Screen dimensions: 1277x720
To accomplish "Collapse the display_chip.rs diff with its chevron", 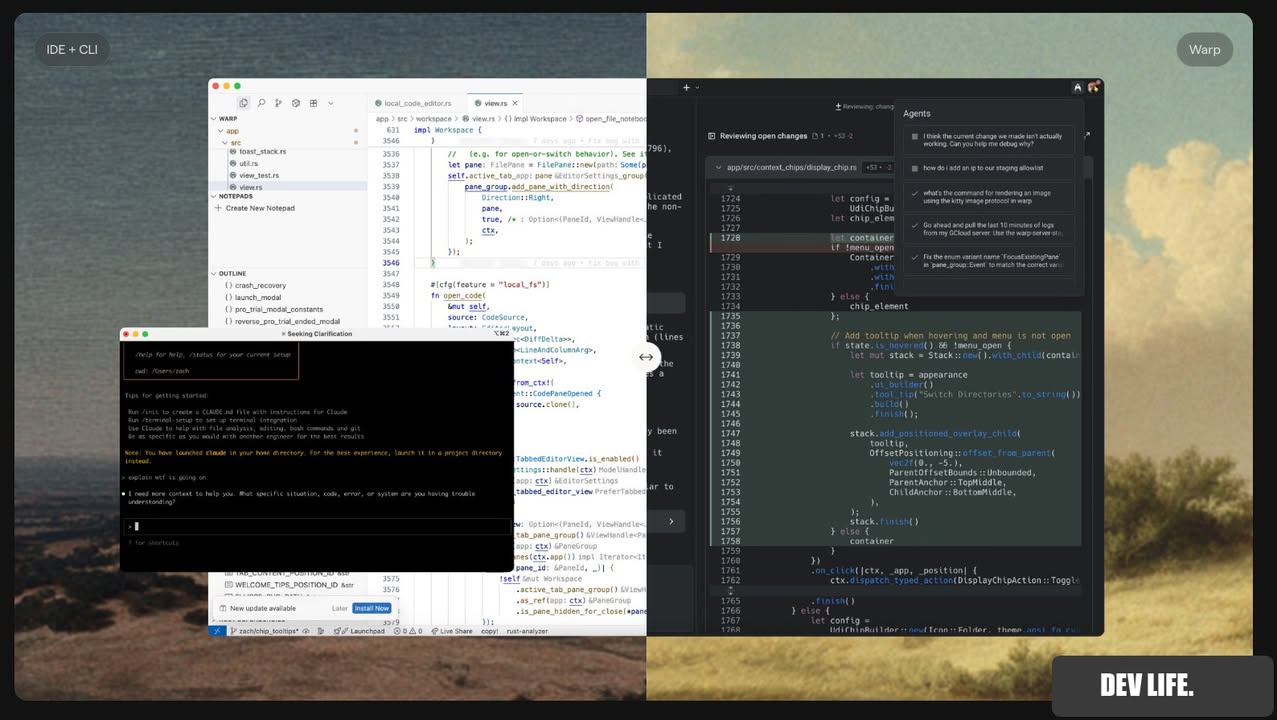I will click(x=719, y=167).
